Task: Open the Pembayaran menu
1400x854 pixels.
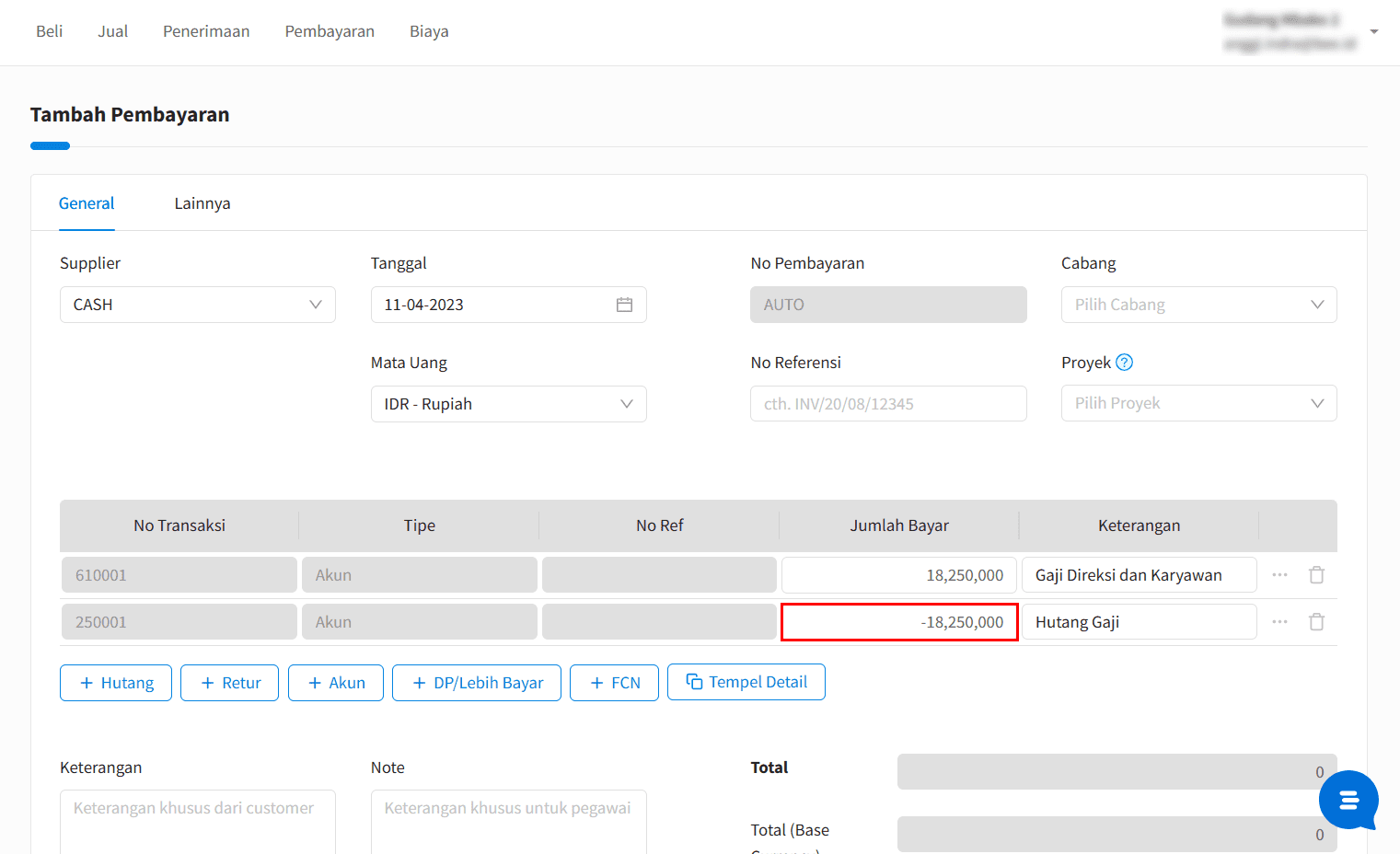Action: [330, 31]
